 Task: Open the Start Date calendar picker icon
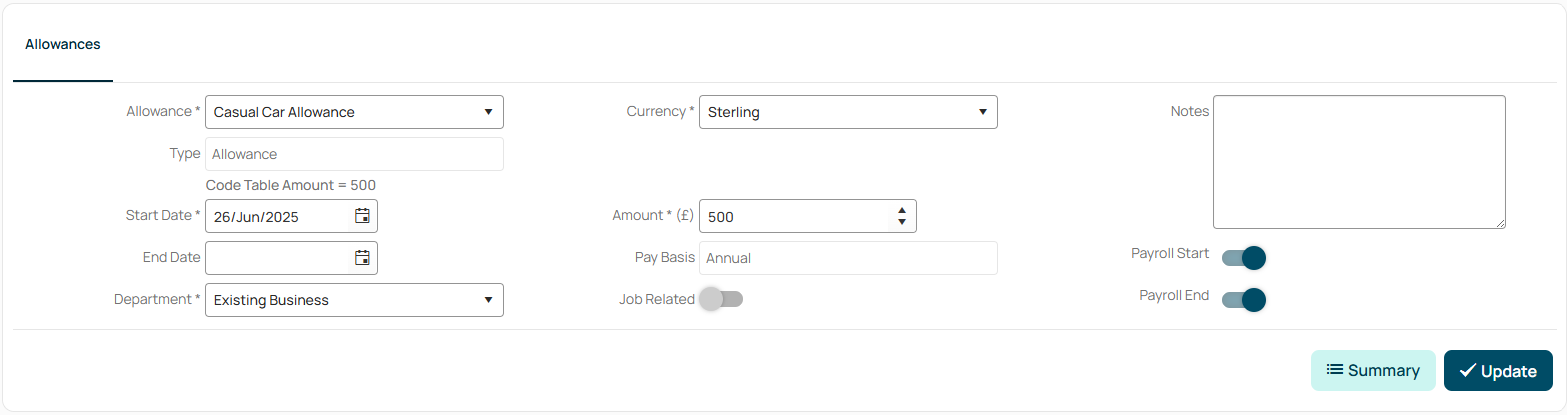point(362,216)
